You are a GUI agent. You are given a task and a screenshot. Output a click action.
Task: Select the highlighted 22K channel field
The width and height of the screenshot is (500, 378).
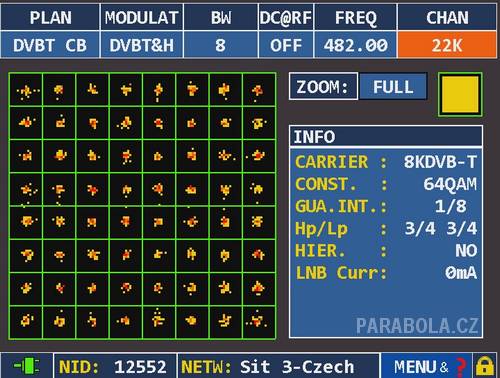pos(447,45)
